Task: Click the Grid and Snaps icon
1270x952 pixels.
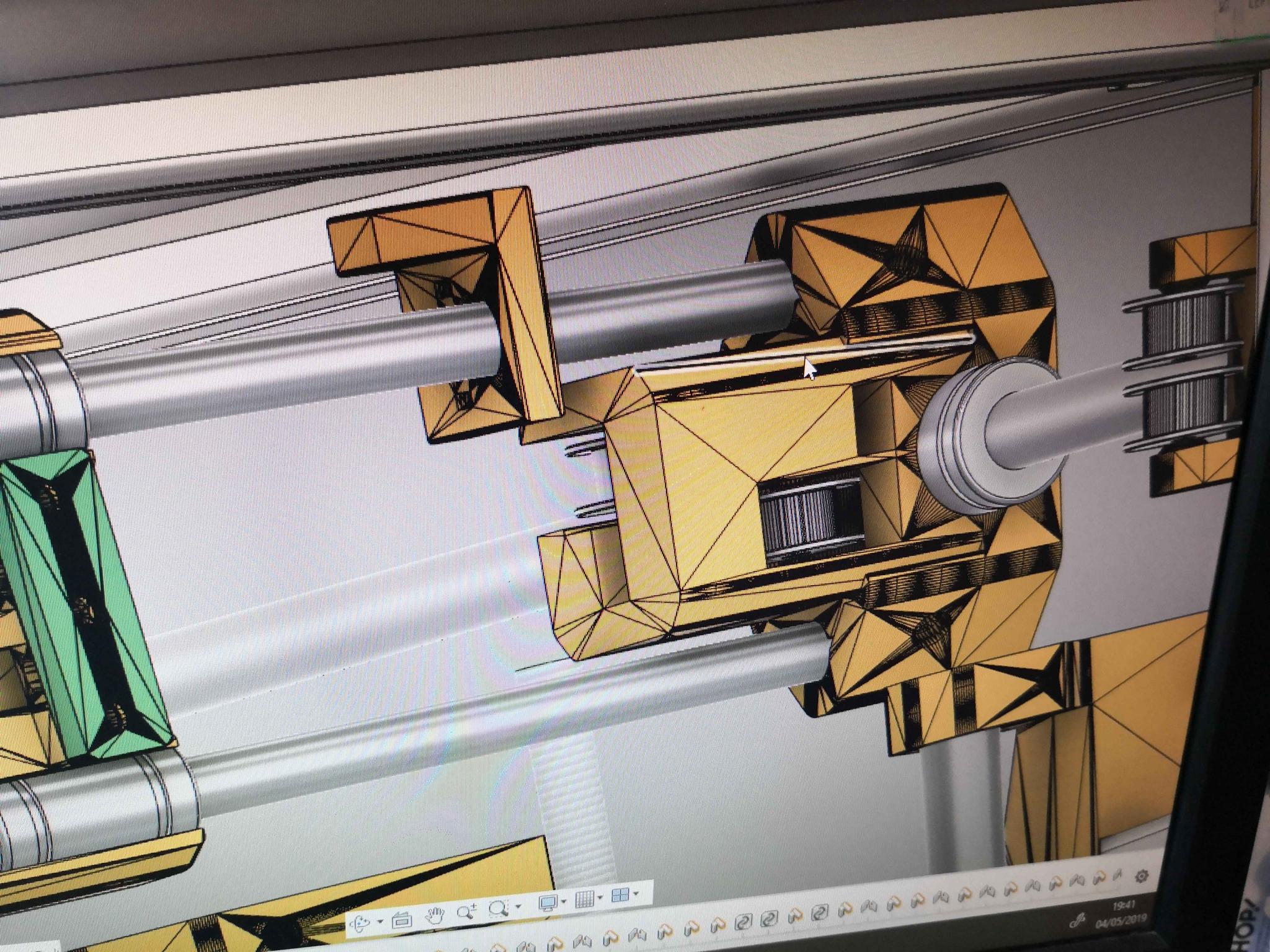Action: coord(584,899)
